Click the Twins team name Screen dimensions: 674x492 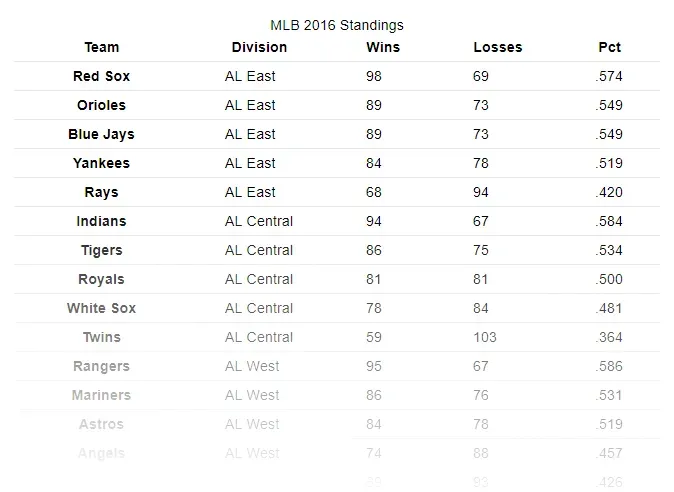click(102, 337)
